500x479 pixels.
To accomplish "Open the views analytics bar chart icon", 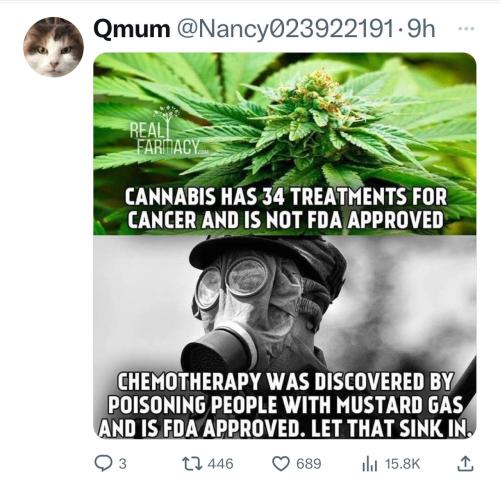I will tap(369, 464).
